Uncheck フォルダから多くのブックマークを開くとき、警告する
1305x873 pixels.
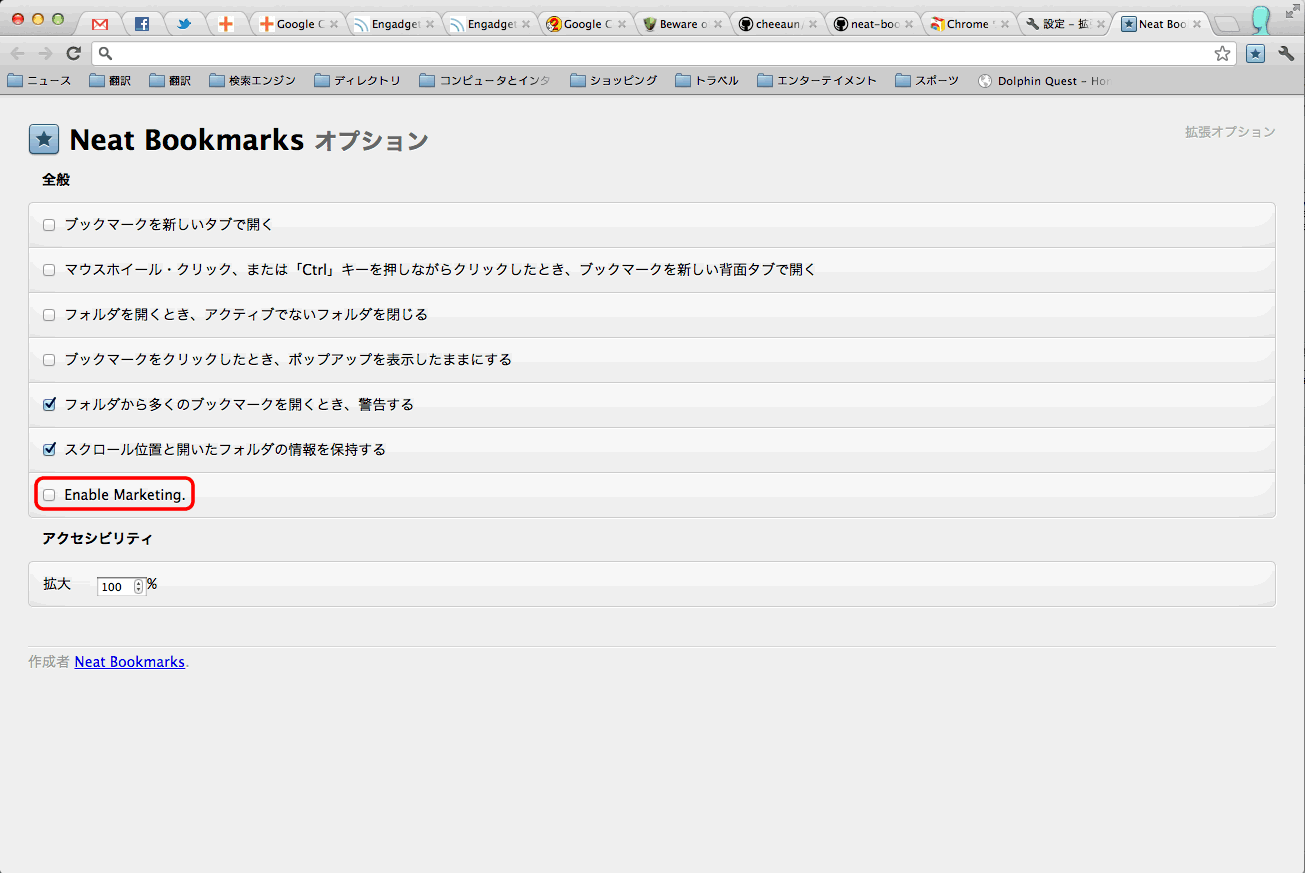point(49,405)
